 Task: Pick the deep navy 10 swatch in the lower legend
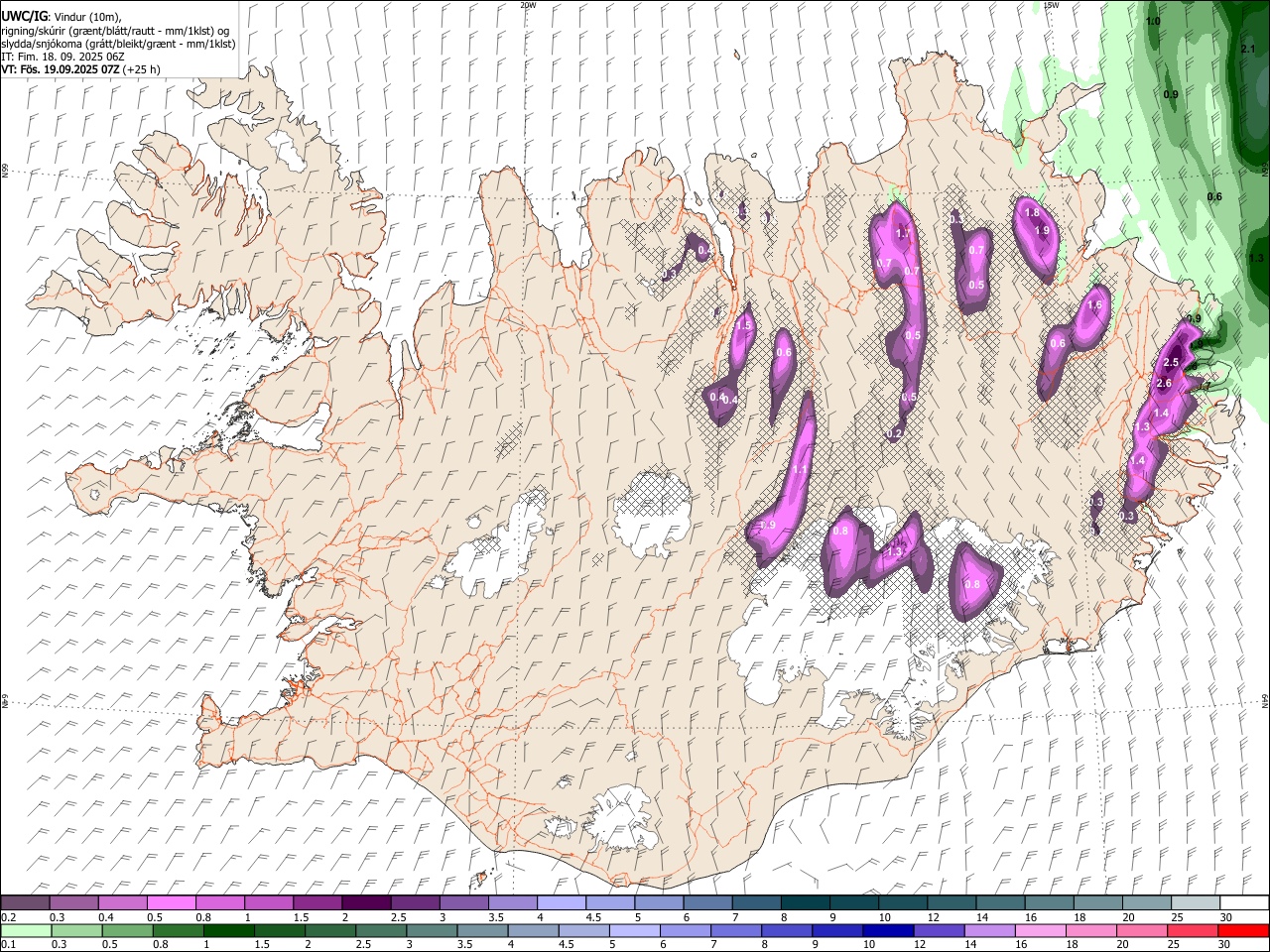(888, 931)
